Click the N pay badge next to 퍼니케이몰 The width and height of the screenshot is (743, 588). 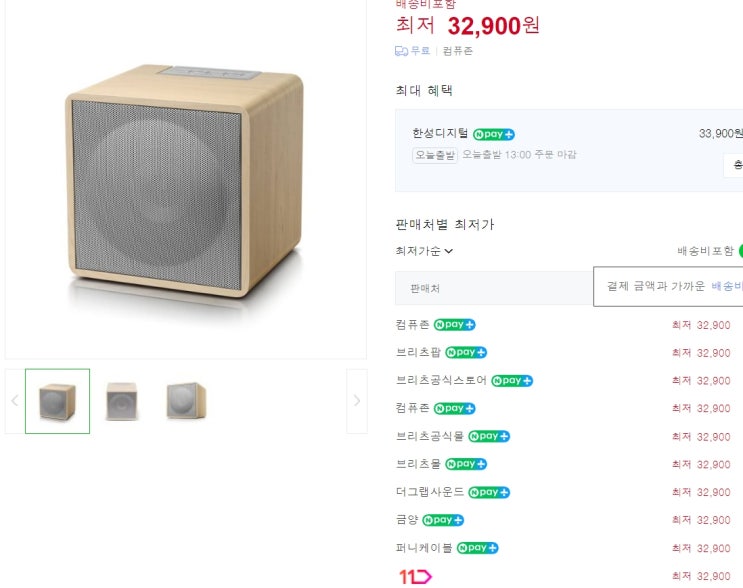point(477,548)
